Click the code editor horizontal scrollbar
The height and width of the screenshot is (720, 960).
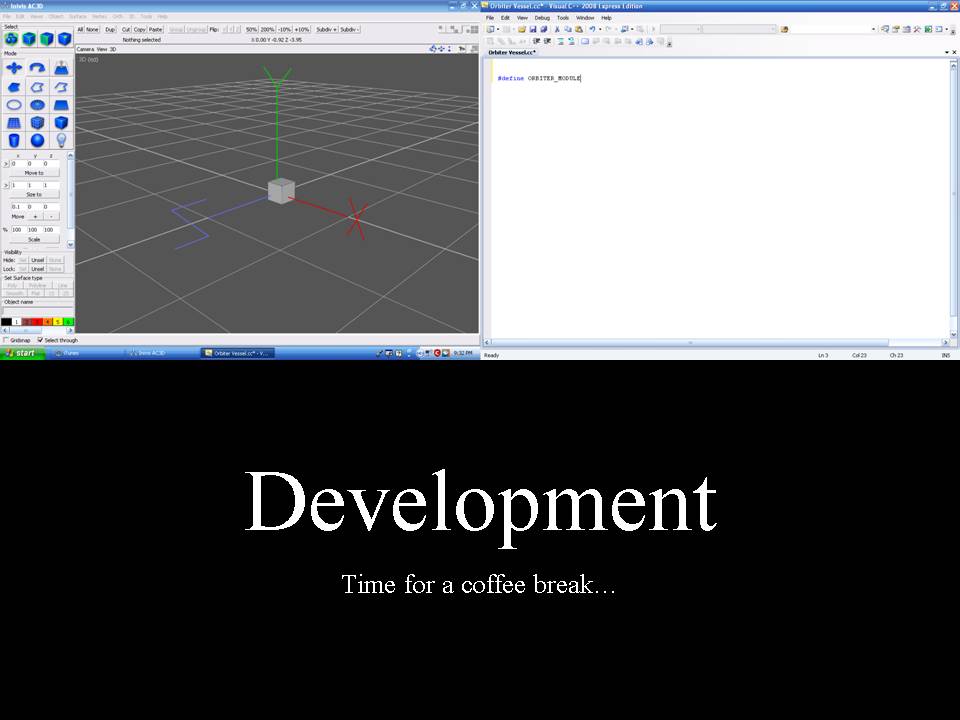(689, 342)
